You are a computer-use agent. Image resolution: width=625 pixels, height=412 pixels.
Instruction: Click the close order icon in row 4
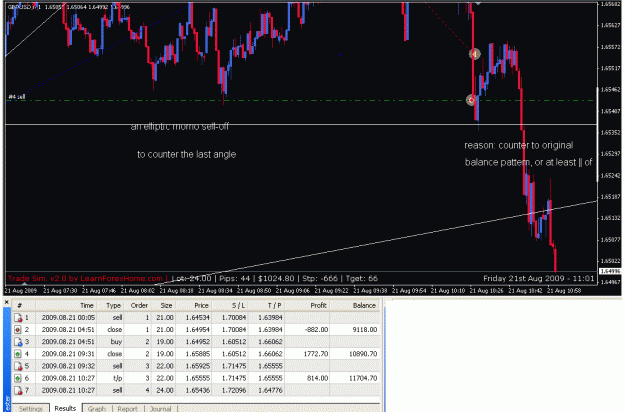pos(18,354)
